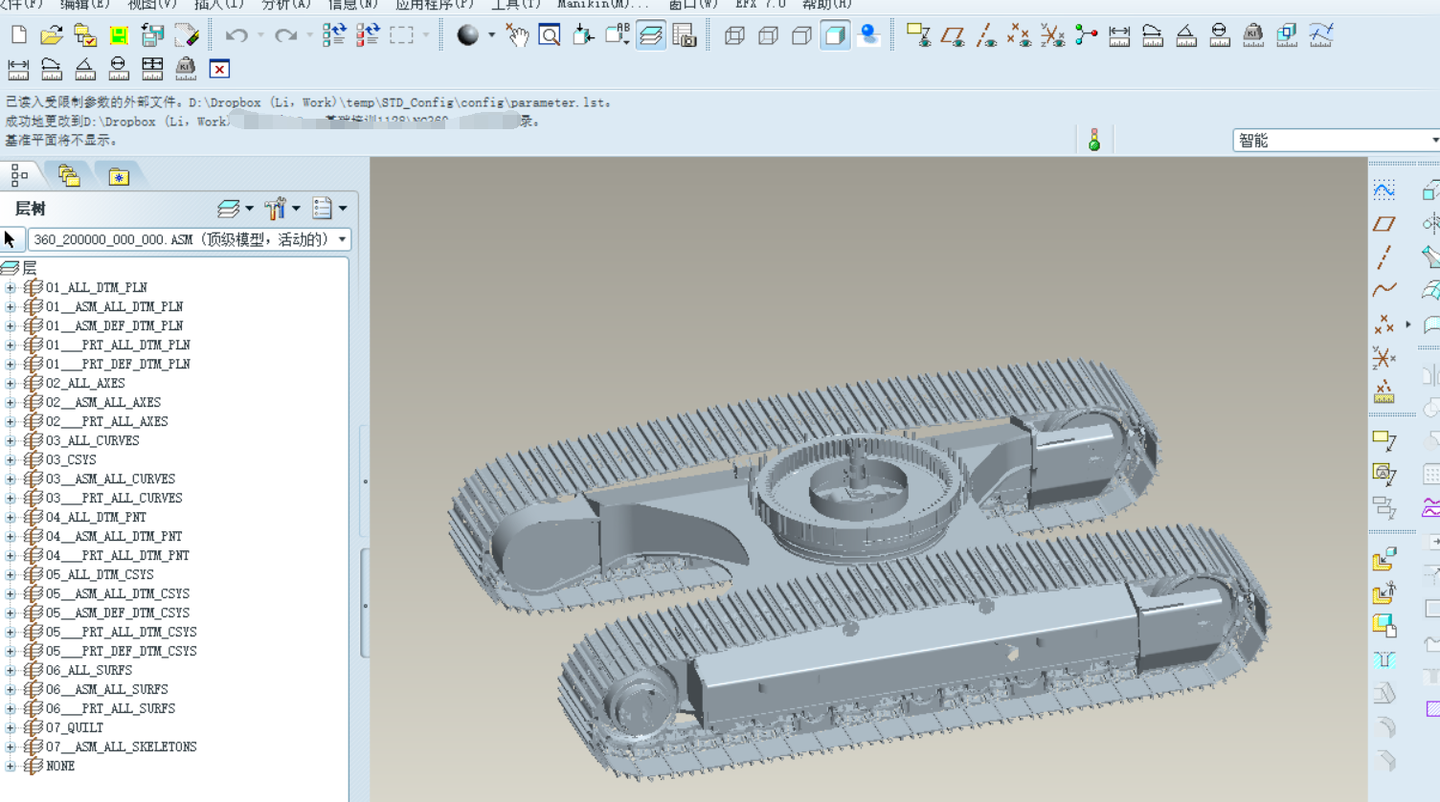Image resolution: width=1440 pixels, height=802 pixels.
Task: Toggle coordinate system display
Action: (1052, 36)
